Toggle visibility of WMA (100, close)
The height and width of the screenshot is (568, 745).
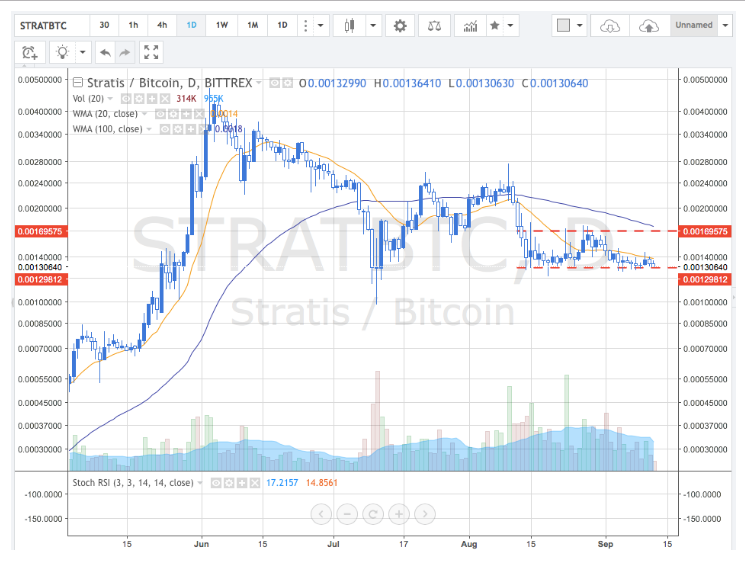click(165, 128)
